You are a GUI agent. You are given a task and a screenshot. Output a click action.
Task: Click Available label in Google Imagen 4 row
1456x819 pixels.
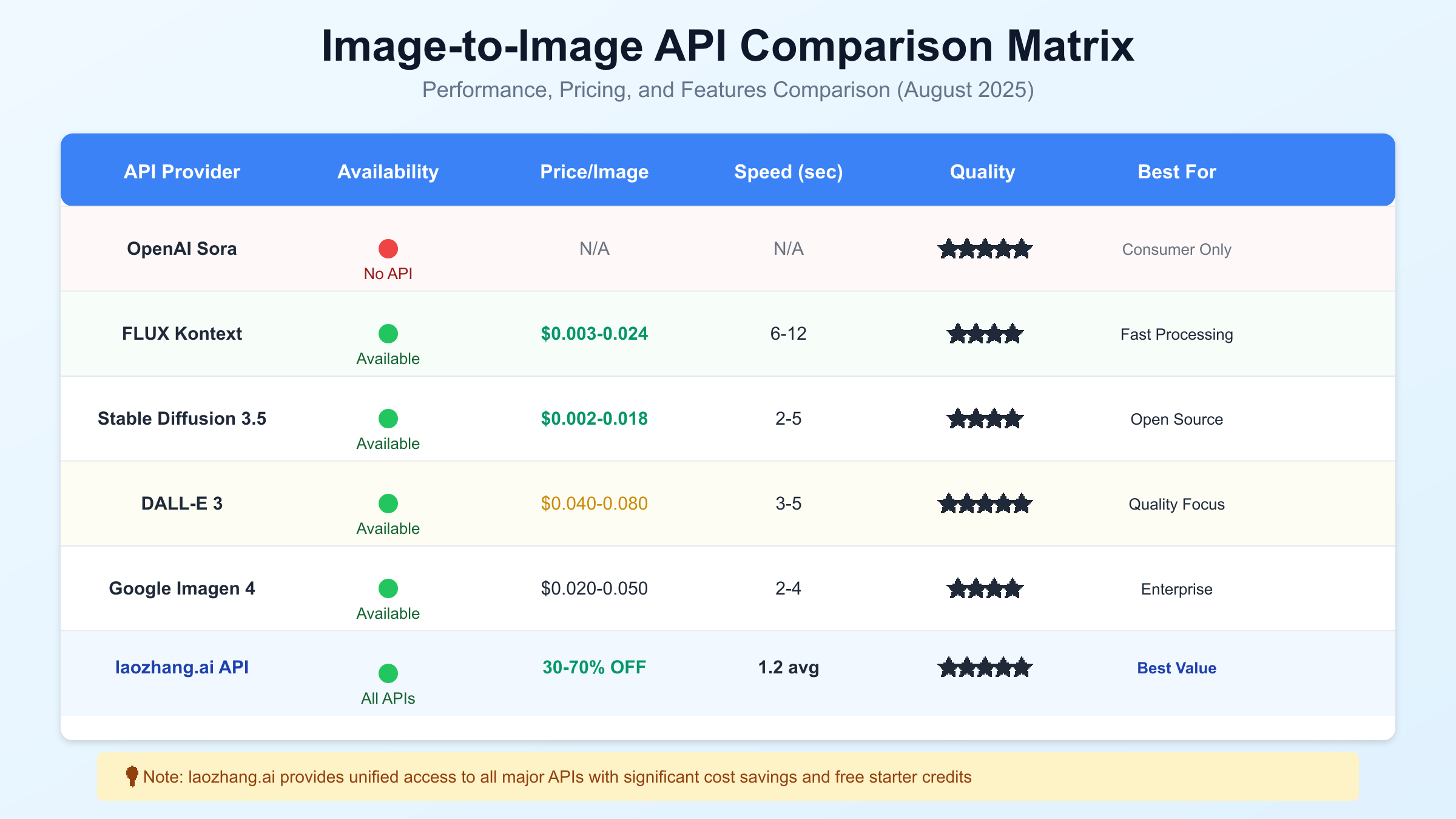point(388,613)
